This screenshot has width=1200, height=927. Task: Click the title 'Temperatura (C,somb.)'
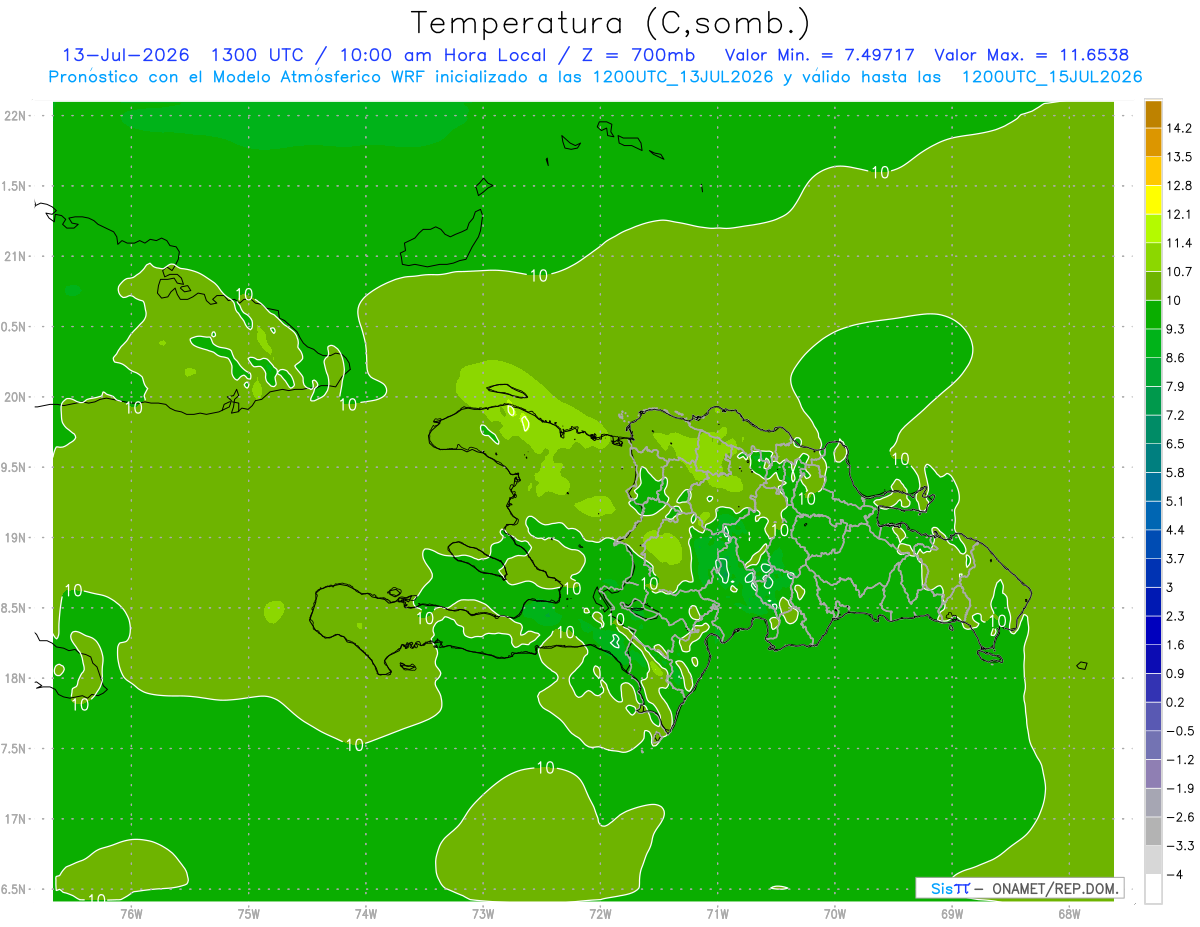click(x=611, y=23)
